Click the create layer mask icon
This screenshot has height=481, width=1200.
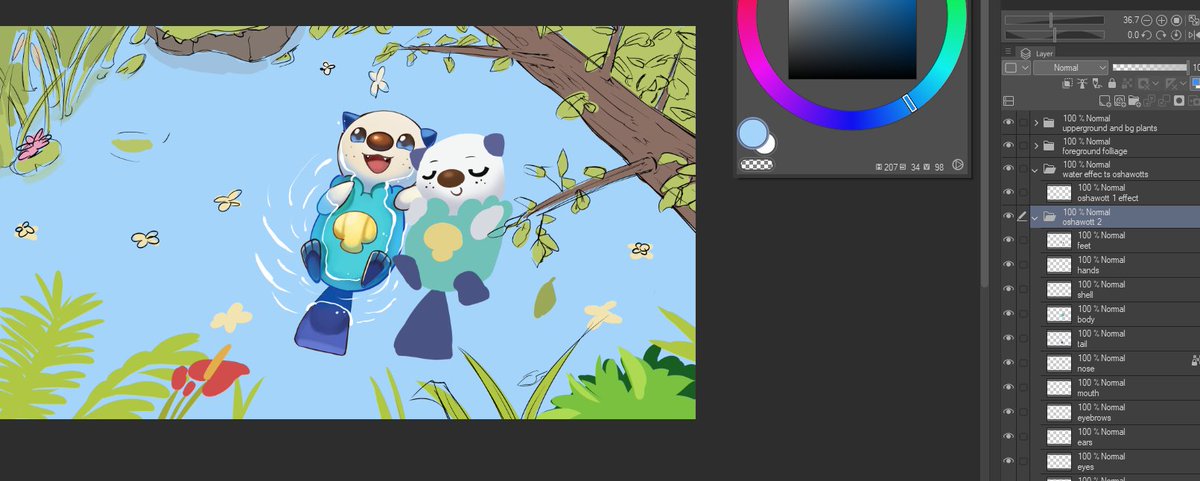coord(1179,100)
